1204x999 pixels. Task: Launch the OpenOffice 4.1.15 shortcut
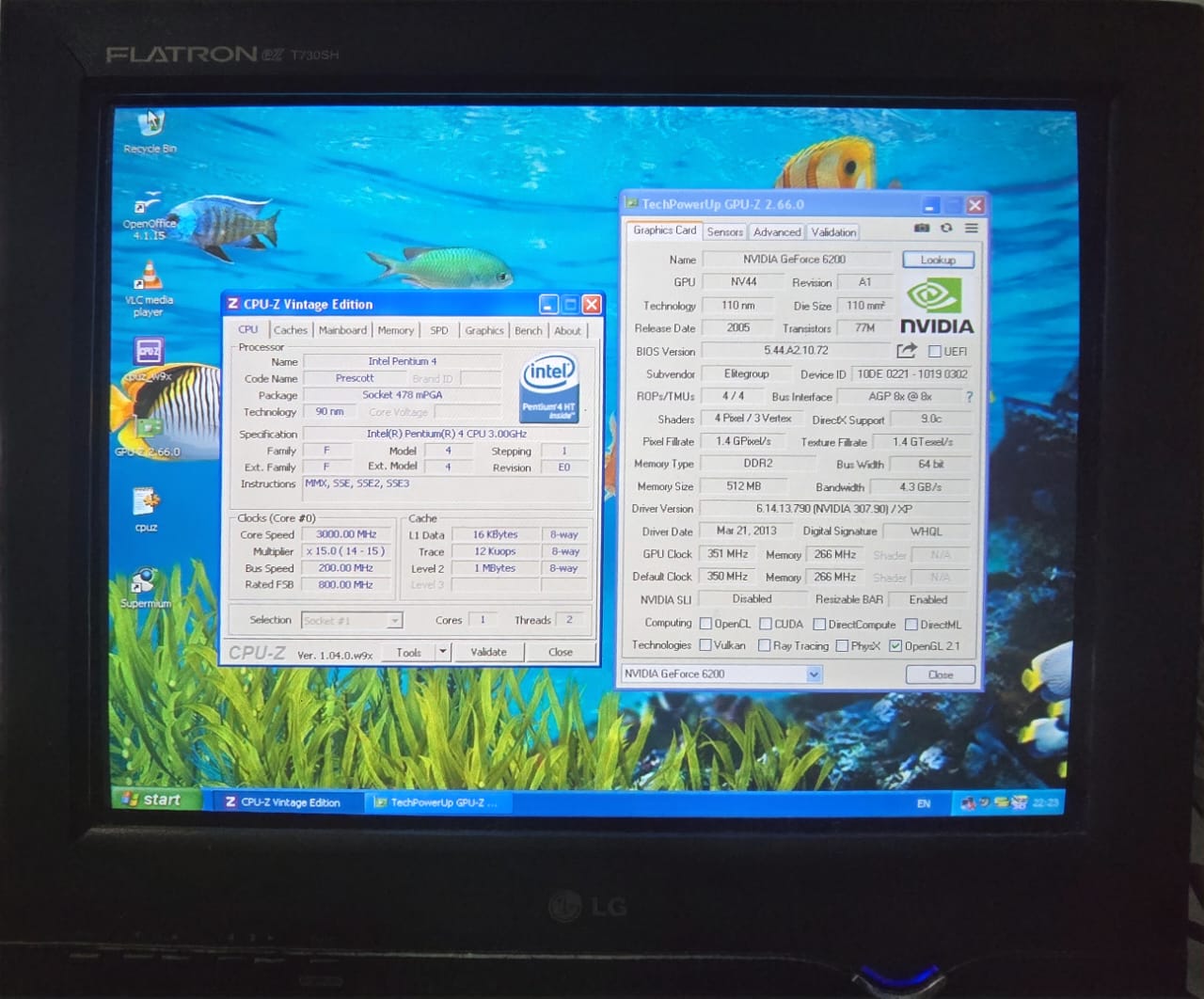coord(149,215)
